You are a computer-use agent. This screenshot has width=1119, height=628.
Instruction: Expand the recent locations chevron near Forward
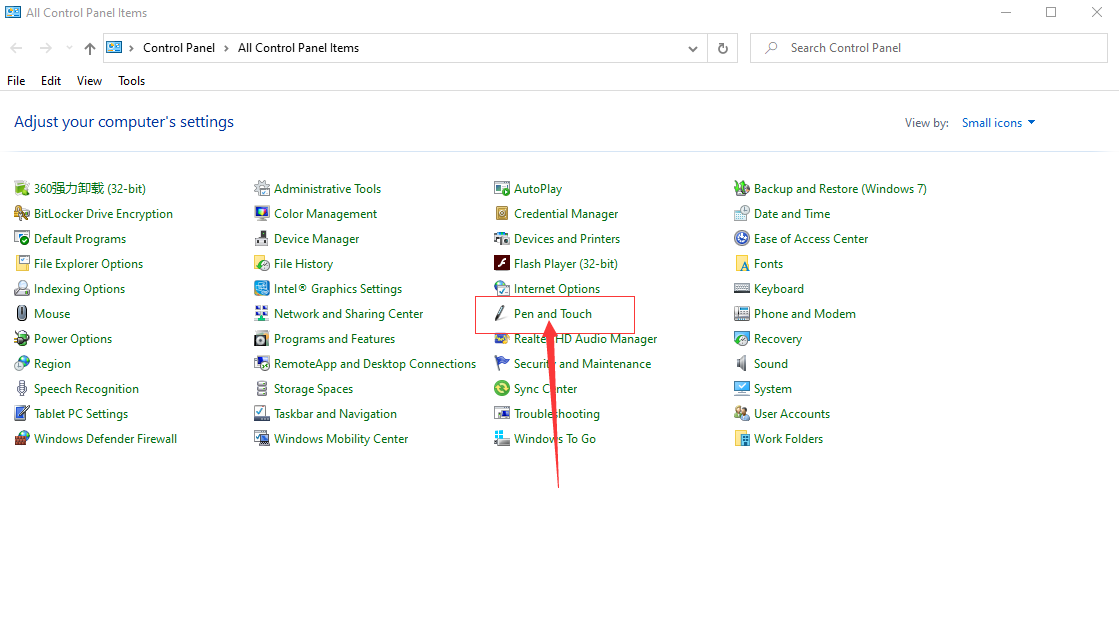(x=69, y=48)
